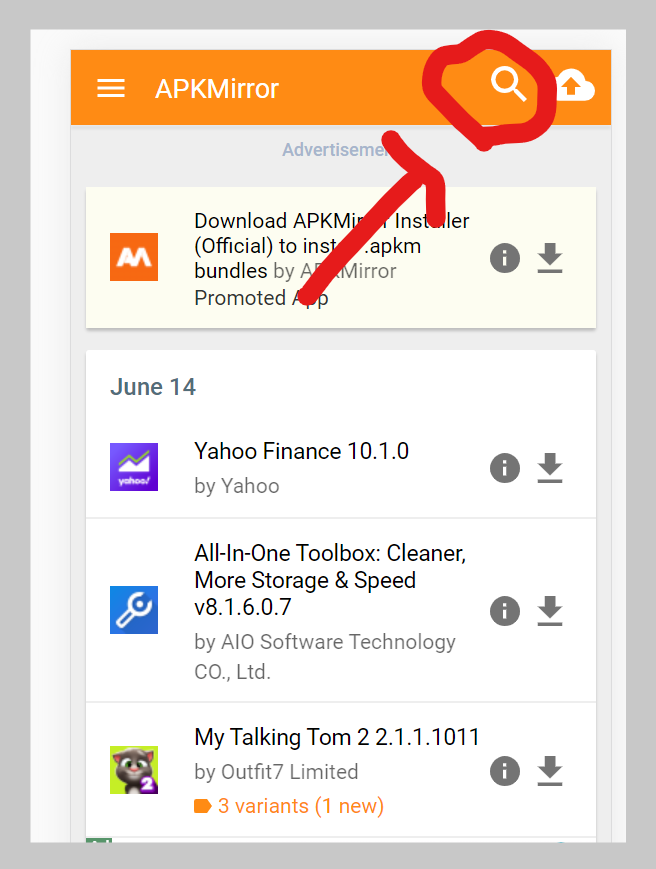Click the All-In-One Toolbox wrench icon
656x869 pixels.
click(x=134, y=610)
